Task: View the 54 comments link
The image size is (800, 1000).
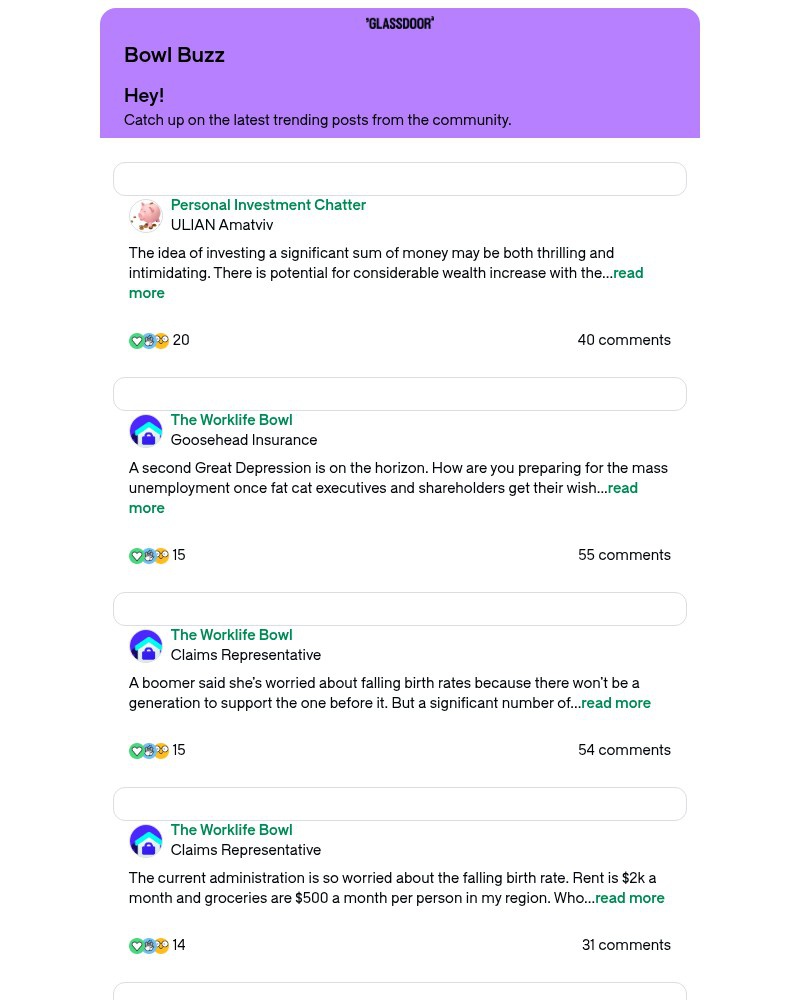Action: coord(624,750)
